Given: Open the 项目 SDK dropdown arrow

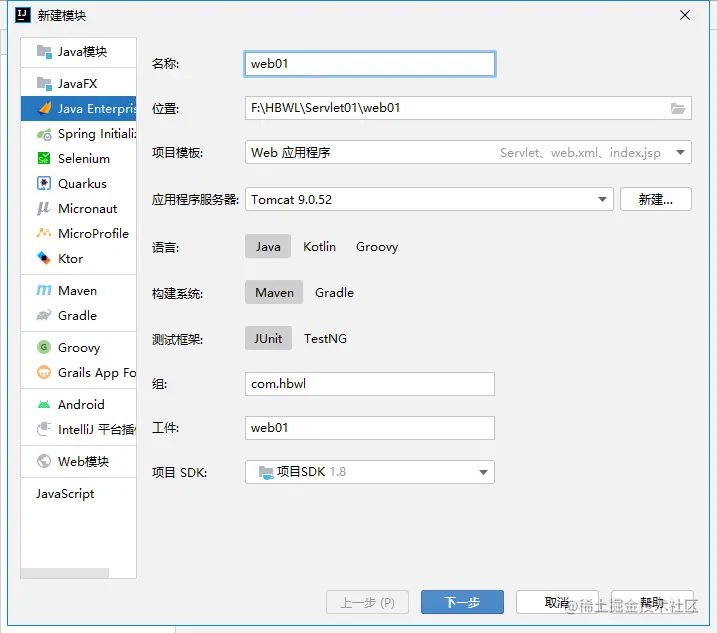Looking at the screenshot, I should (483, 472).
